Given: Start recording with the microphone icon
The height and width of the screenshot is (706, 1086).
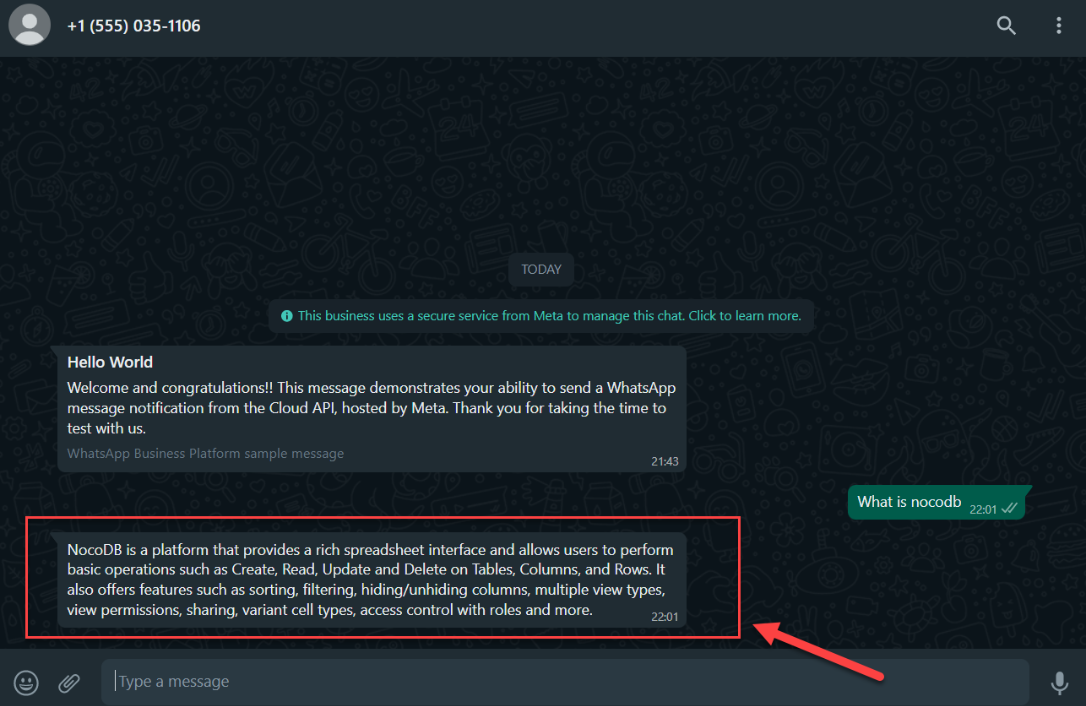Looking at the screenshot, I should pyautogui.click(x=1059, y=682).
